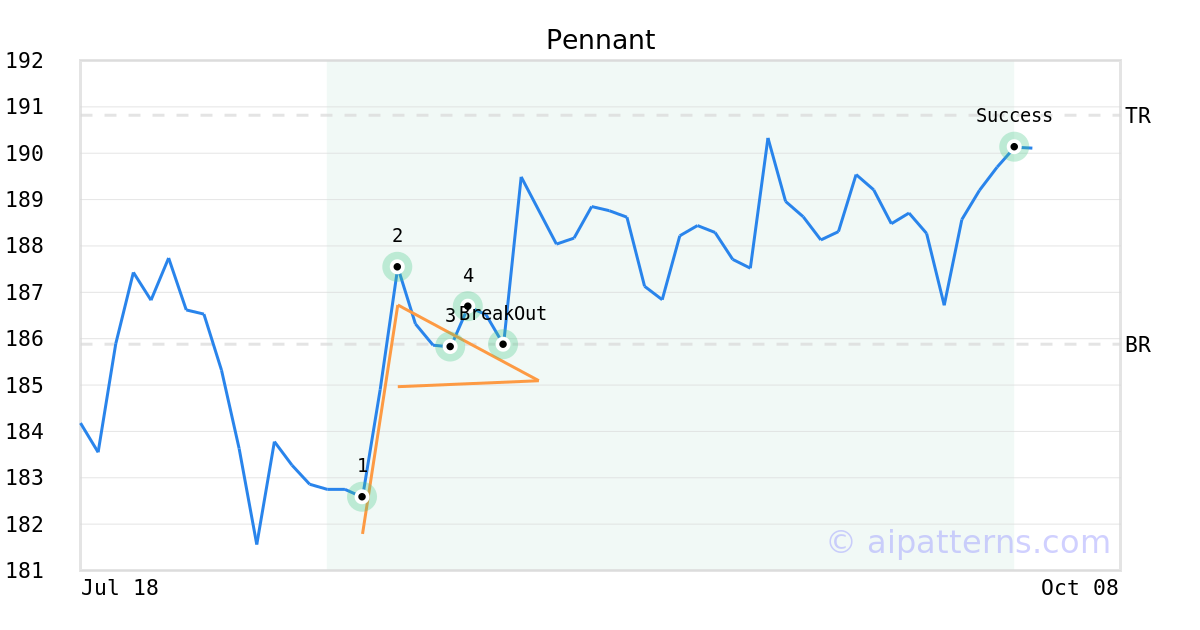Click the point 1 marker circle

pyautogui.click(x=362, y=496)
